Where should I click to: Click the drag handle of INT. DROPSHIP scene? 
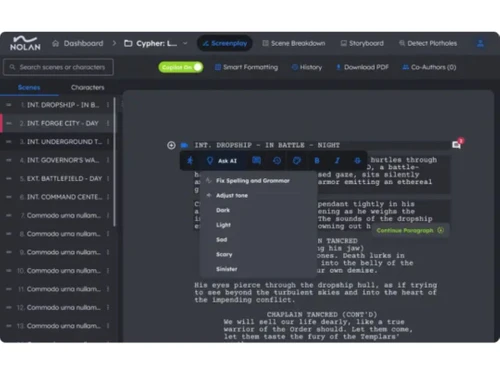pos(9,105)
